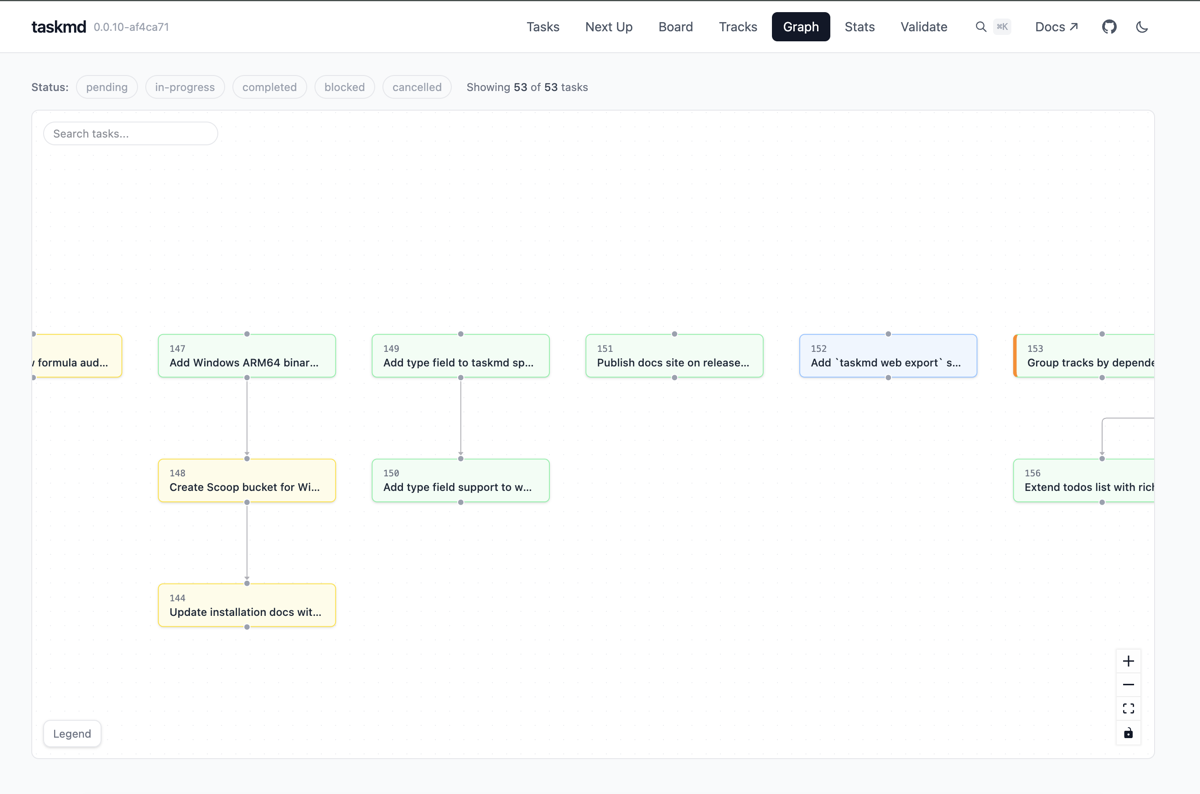1200x794 pixels.
Task: Go to the Validate page
Action: click(x=923, y=27)
